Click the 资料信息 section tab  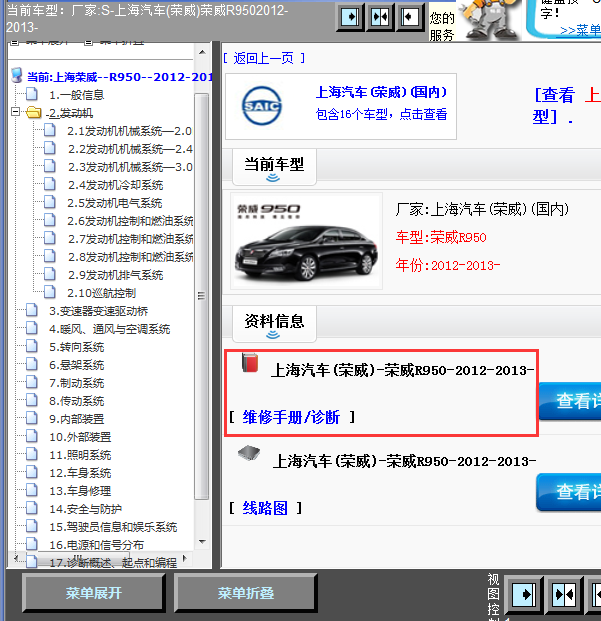274,324
